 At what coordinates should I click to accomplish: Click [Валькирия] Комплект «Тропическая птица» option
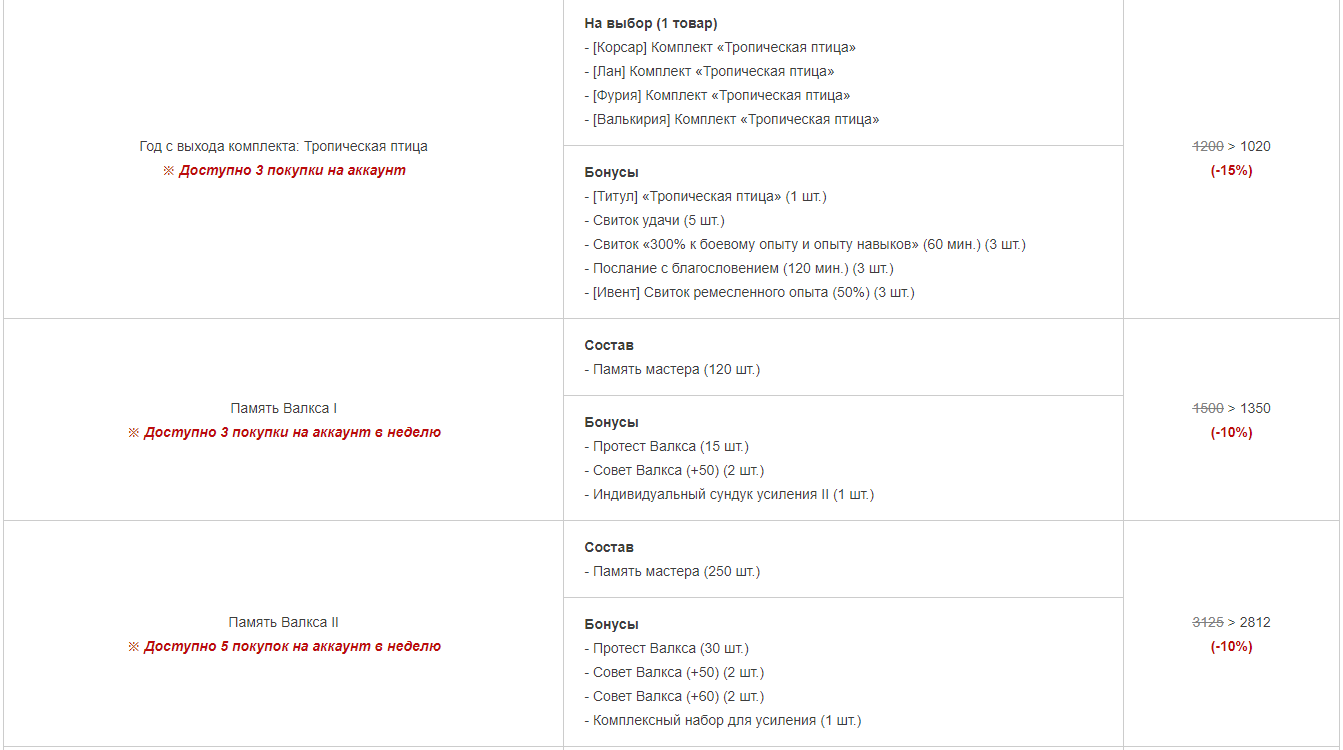732,119
